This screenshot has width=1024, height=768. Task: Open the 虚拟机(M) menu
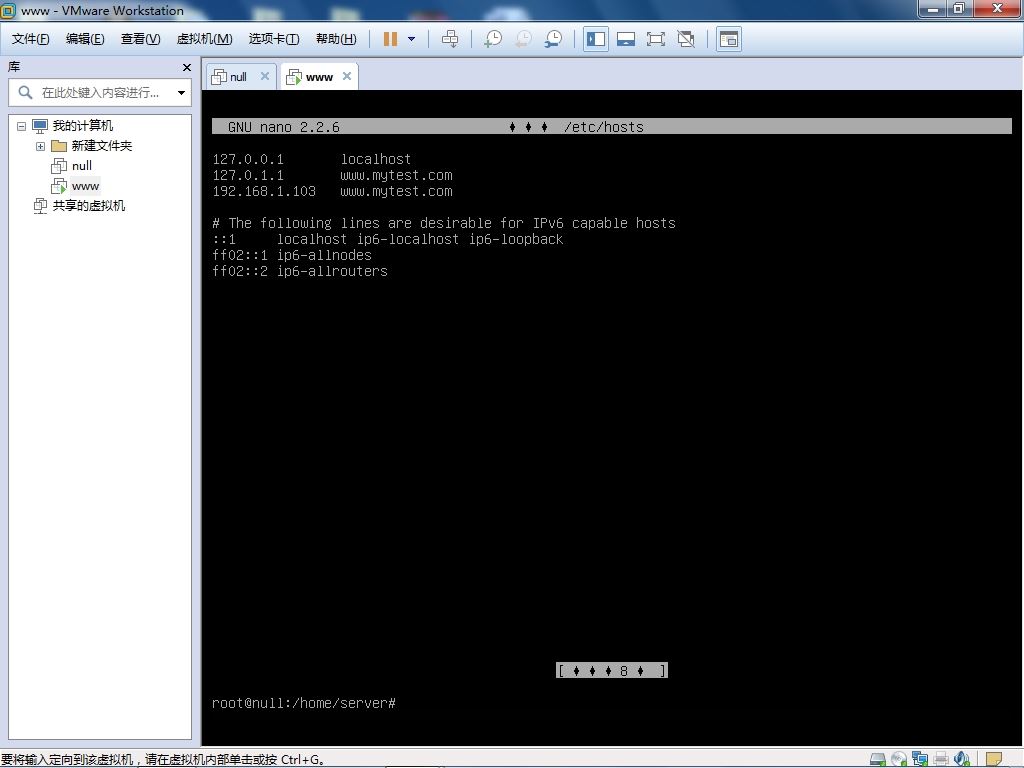tap(204, 39)
